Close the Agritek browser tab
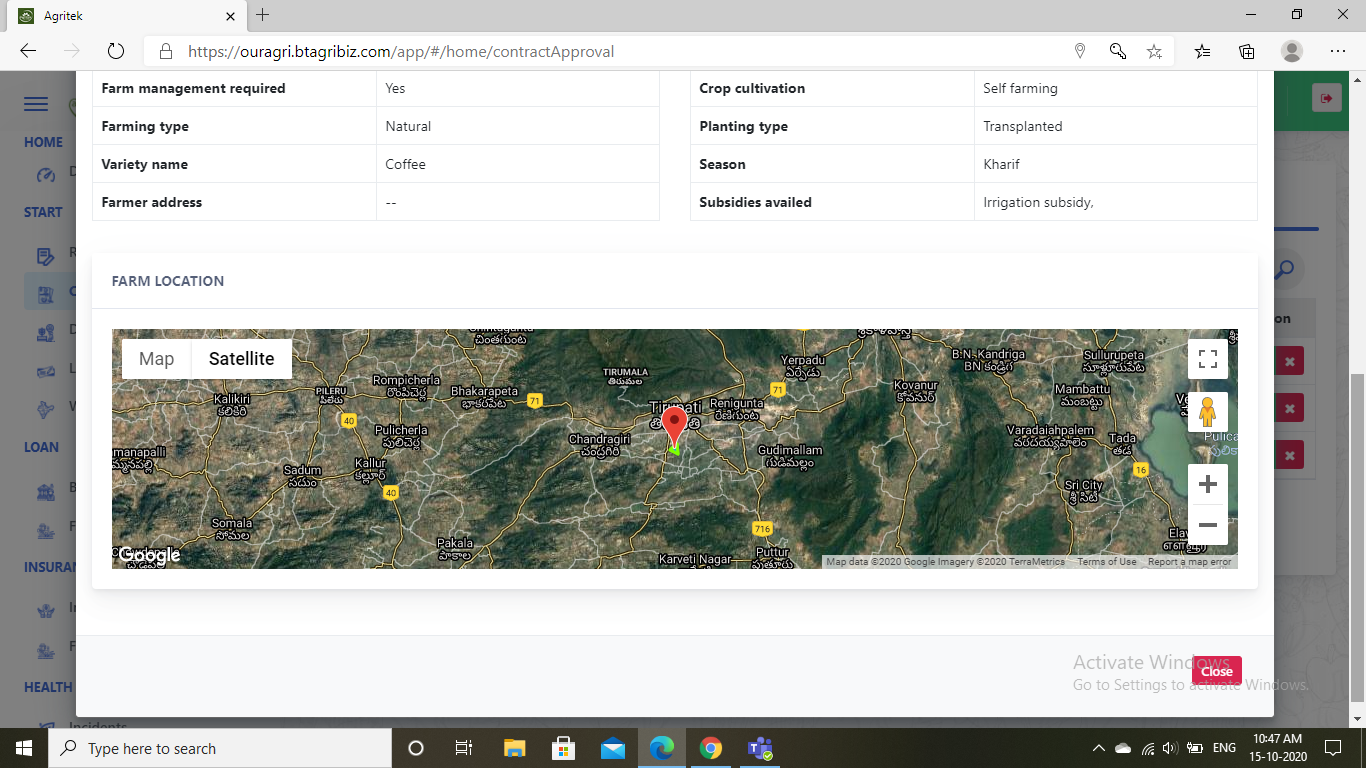1366x768 pixels. pyautogui.click(x=231, y=16)
